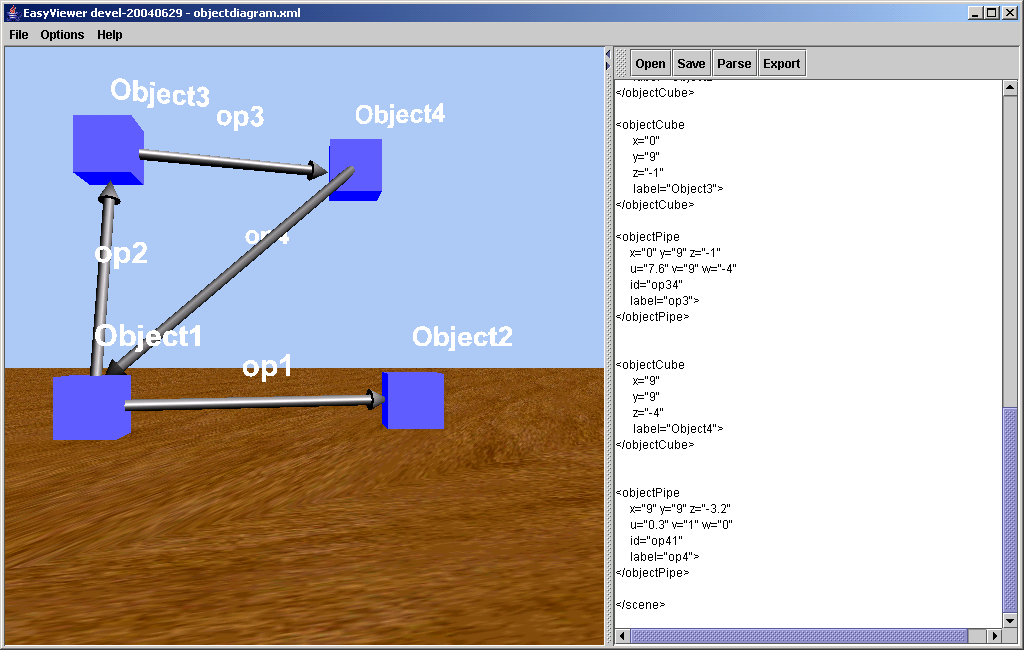Click the op2 pipe label
The width and height of the screenshot is (1024, 650).
121,253
